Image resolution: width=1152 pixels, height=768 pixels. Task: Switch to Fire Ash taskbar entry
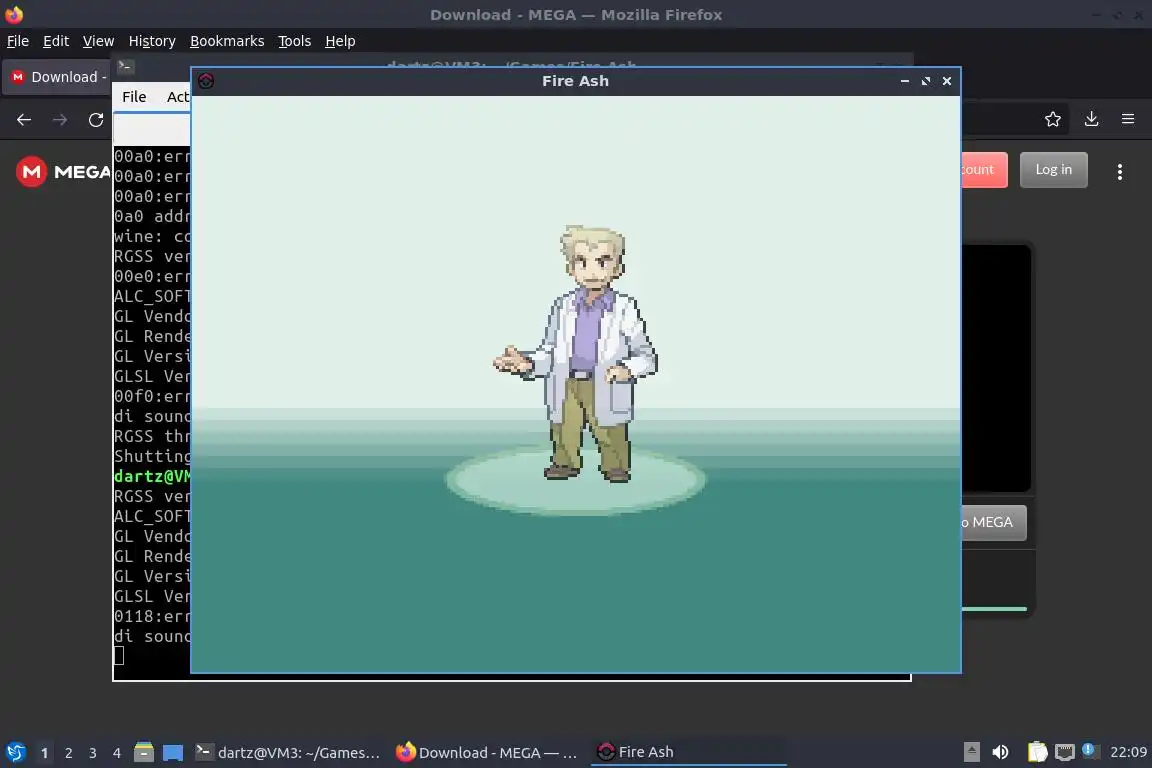point(688,752)
